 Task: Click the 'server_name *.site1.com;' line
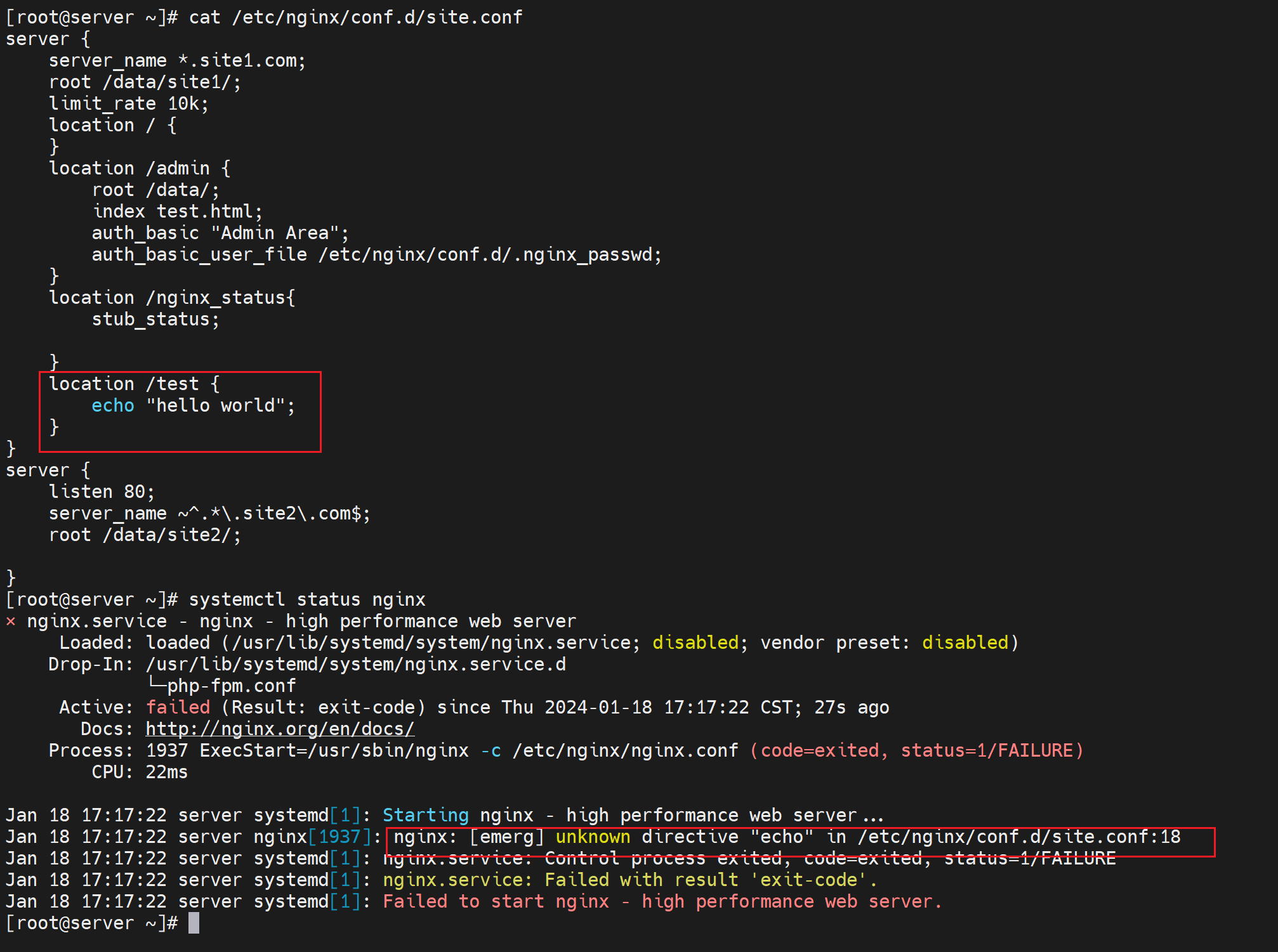pyautogui.click(x=177, y=60)
